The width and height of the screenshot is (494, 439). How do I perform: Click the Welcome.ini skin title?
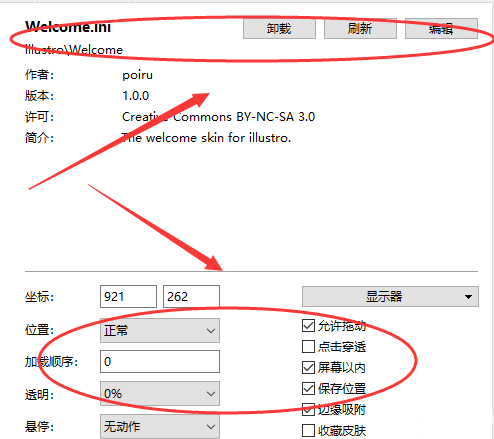68,27
